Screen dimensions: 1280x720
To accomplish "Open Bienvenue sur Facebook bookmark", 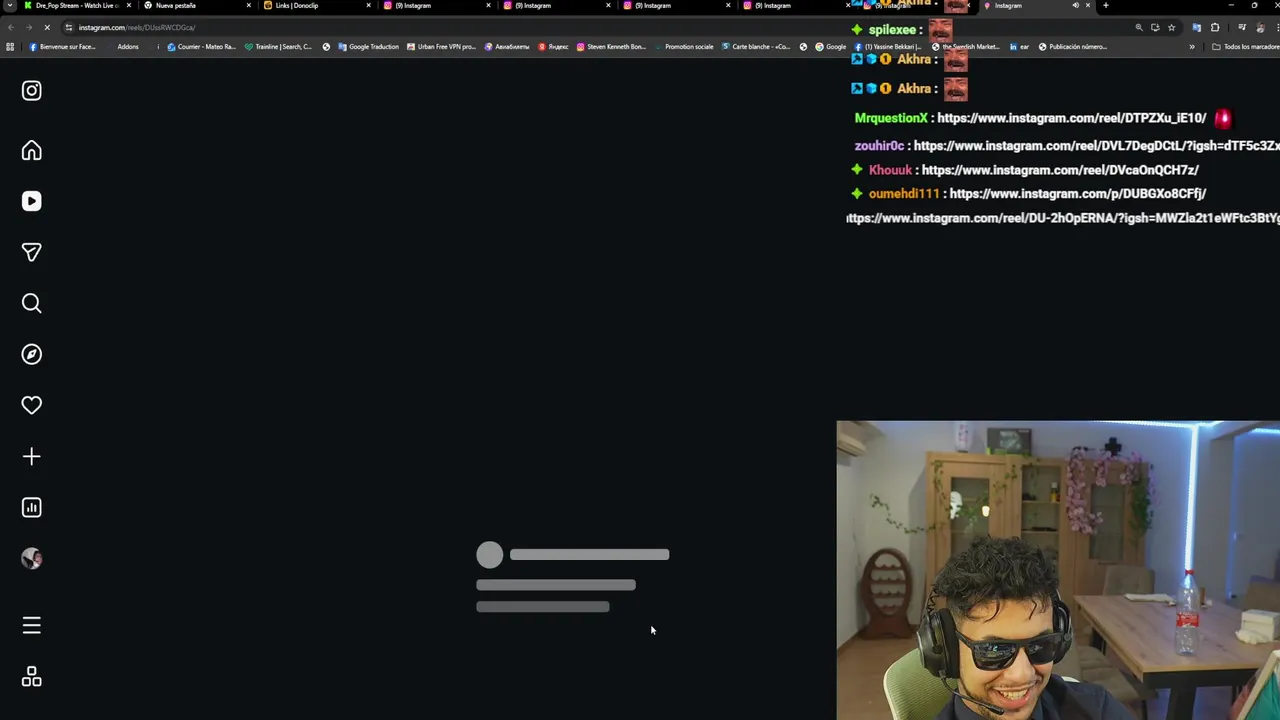I will pyautogui.click(x=62, y=46).
